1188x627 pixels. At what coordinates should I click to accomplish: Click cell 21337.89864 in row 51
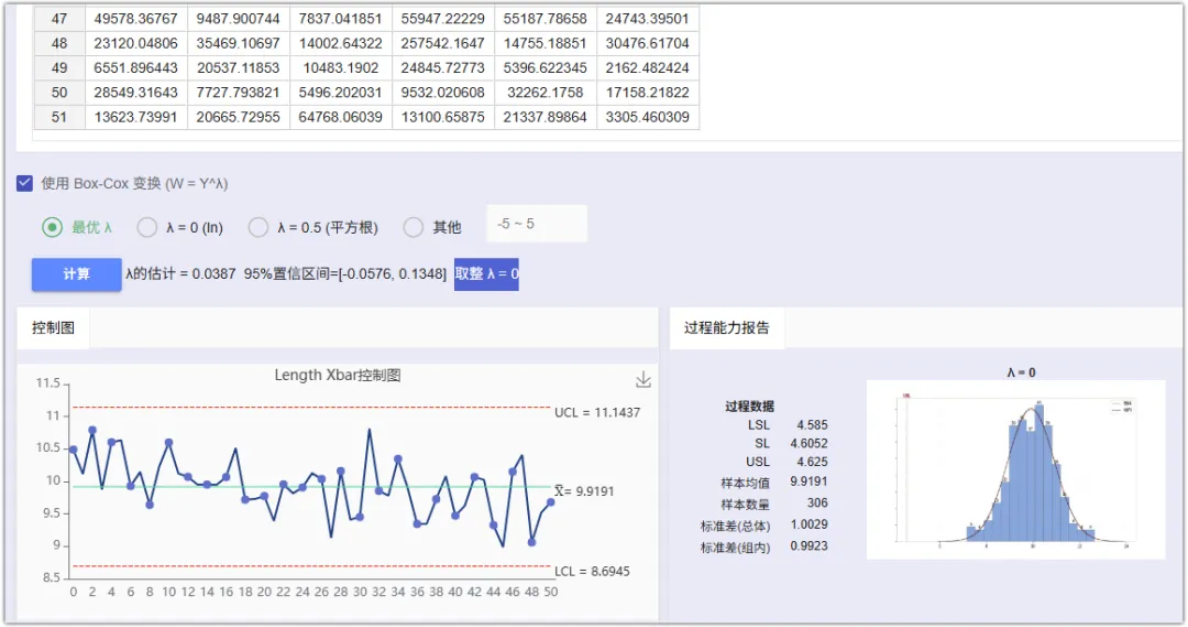coord(546,117)
